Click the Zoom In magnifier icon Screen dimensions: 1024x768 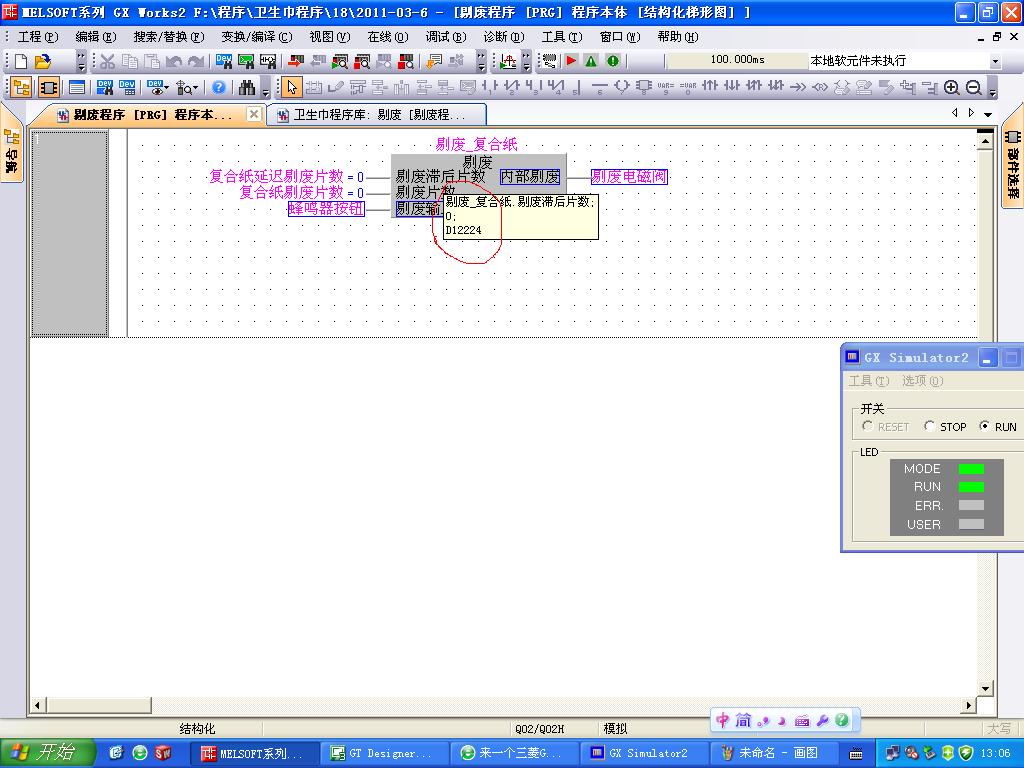click(952, 88)
